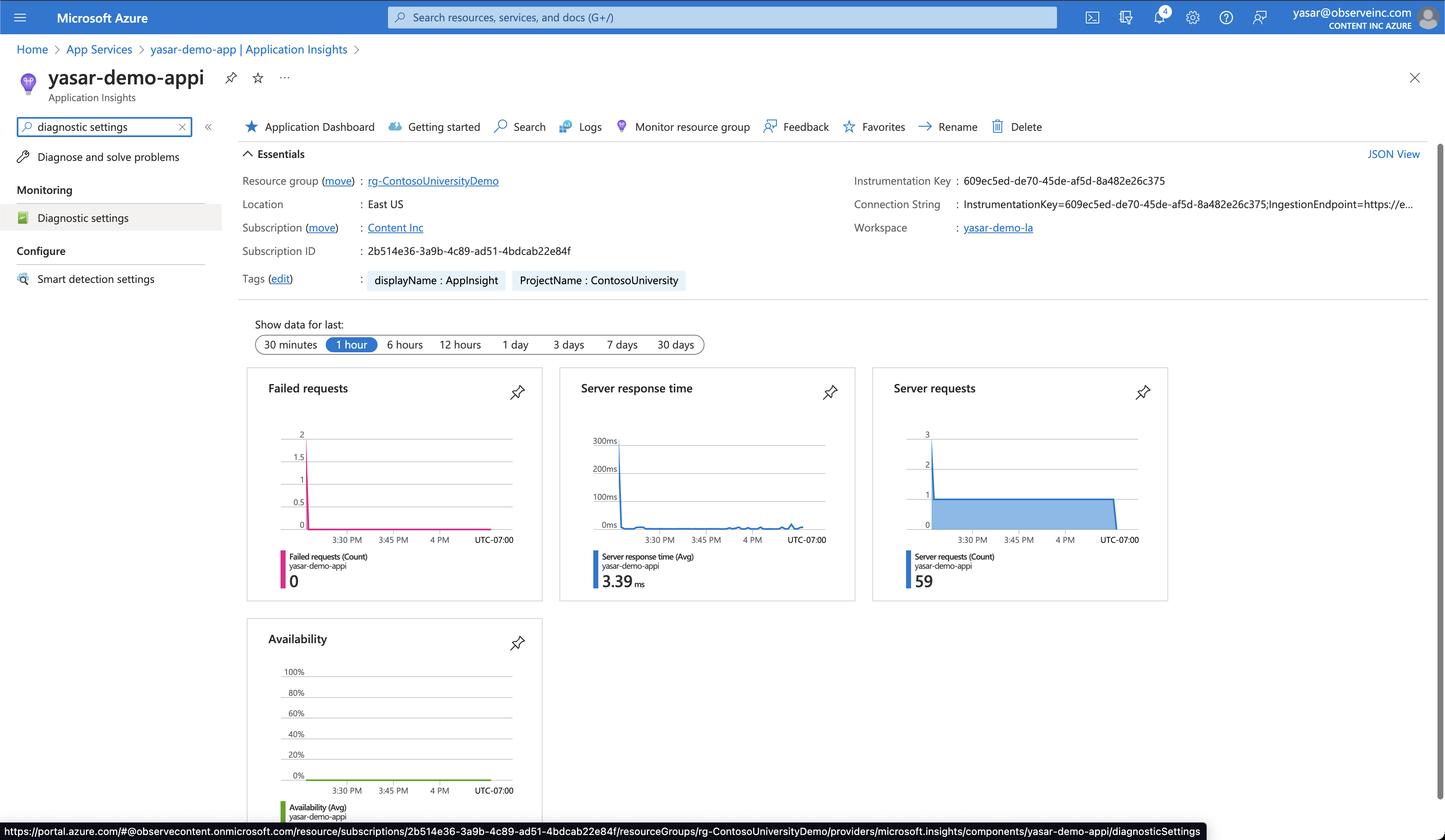The height and width of the screenshot is (840, 1445).
Task: Open Smart detection settings
Action: [96, 279]
